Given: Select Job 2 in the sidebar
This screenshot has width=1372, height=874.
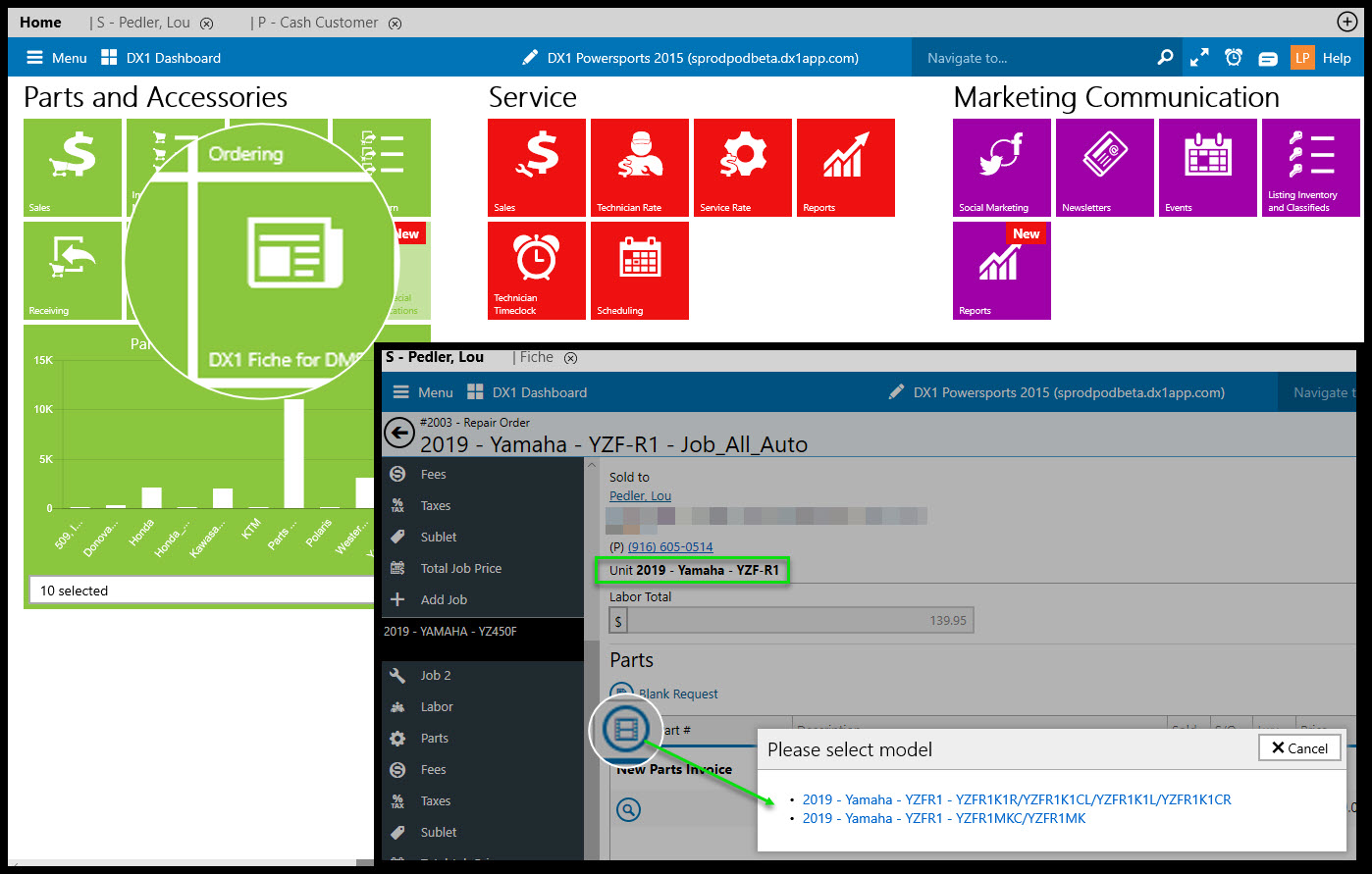Looking at the screenshot, I should coord(483,675).
